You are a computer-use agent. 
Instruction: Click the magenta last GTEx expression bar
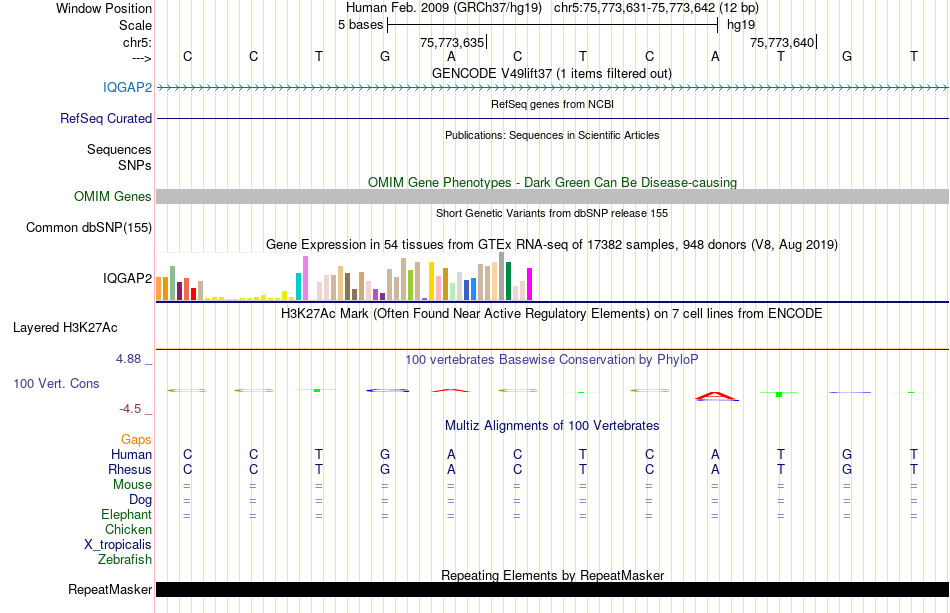coord(530,284)
